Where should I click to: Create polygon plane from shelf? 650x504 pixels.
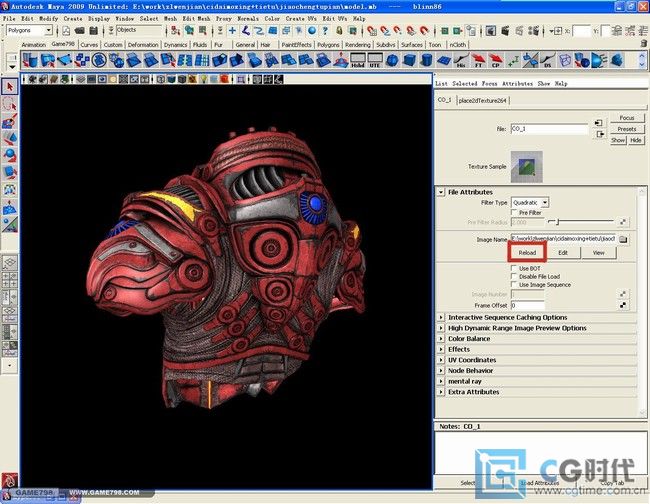[x=444, y=61]
